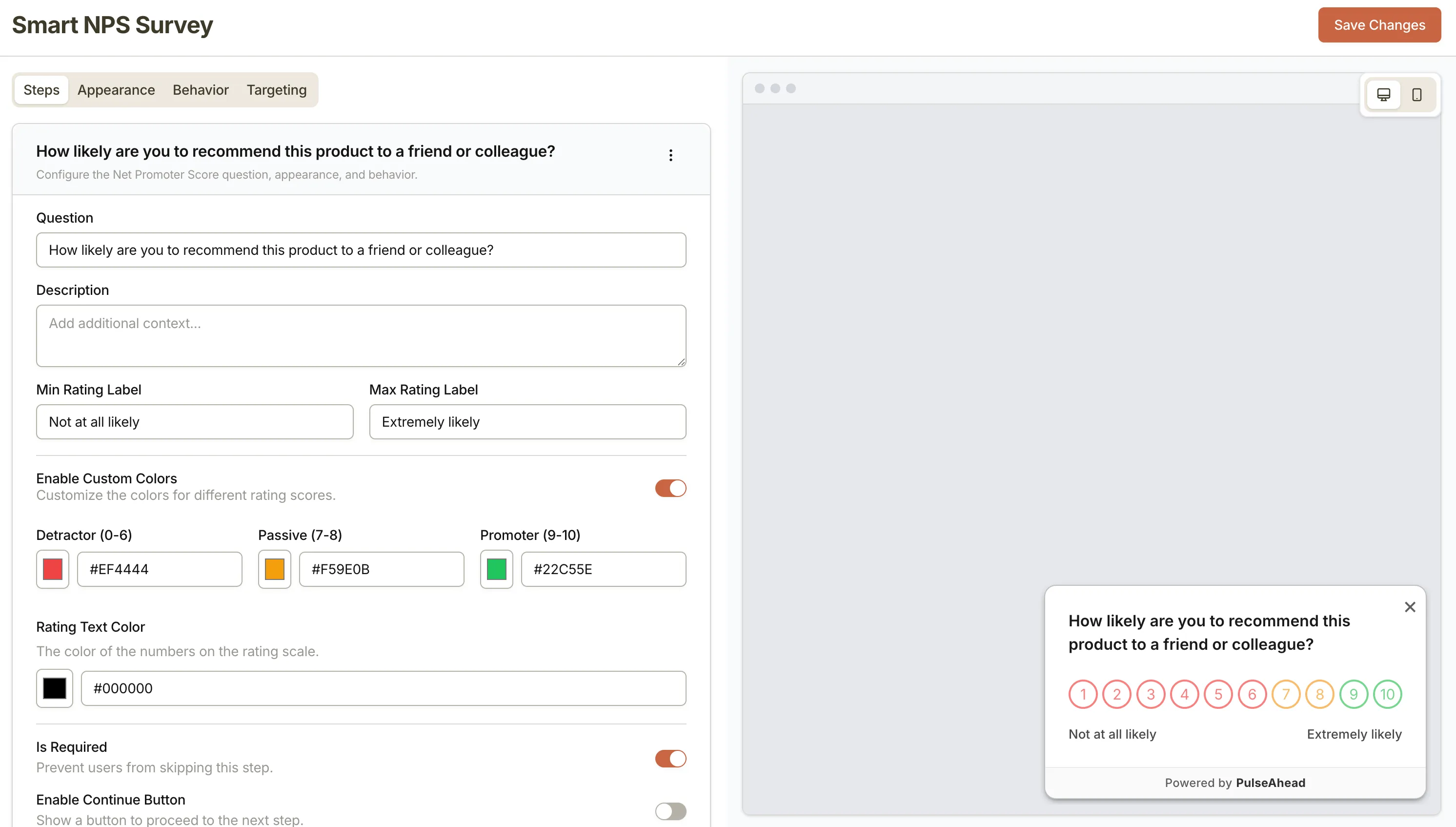This screenshot has height=827, width=1456.
Task: Switch preview to mobile view
Action: [x=1417, y=94]
